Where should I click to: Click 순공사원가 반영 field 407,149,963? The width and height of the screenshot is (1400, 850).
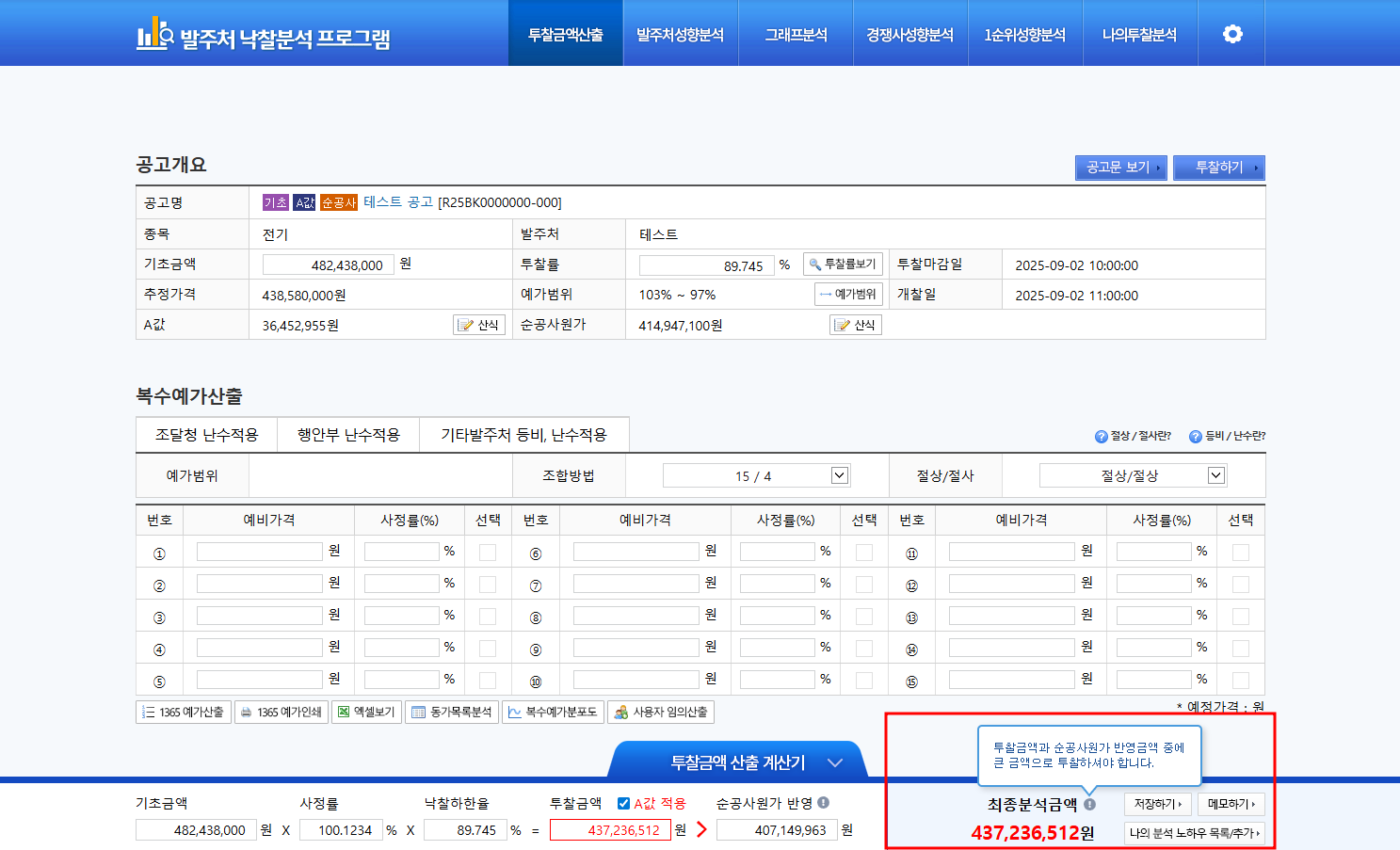(777, 830)
